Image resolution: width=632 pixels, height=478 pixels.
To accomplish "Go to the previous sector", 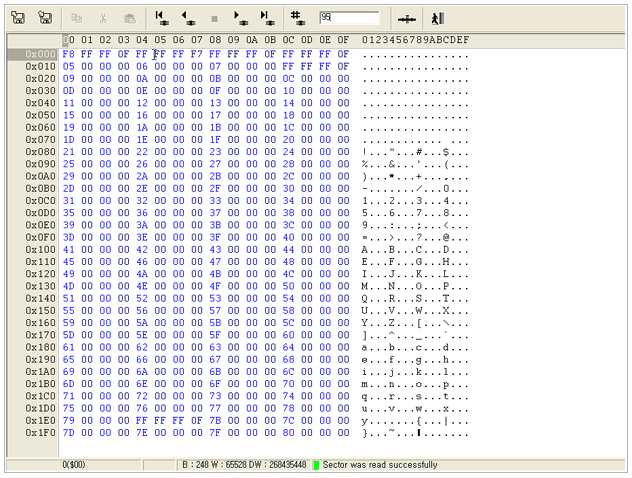I will (x=188, y=18).
